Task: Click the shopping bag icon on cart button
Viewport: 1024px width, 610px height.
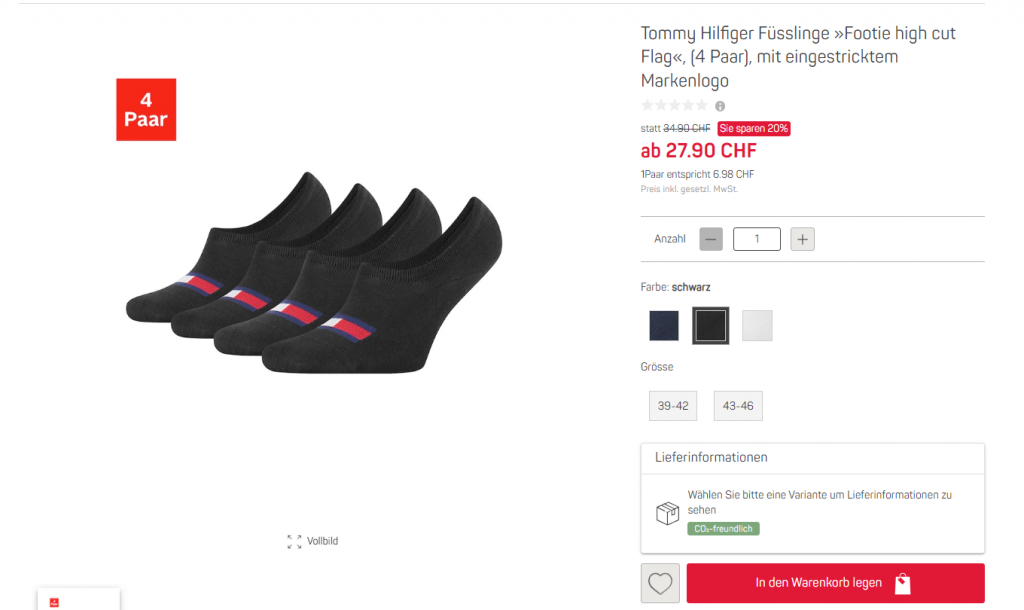Action: pos(903,583)
